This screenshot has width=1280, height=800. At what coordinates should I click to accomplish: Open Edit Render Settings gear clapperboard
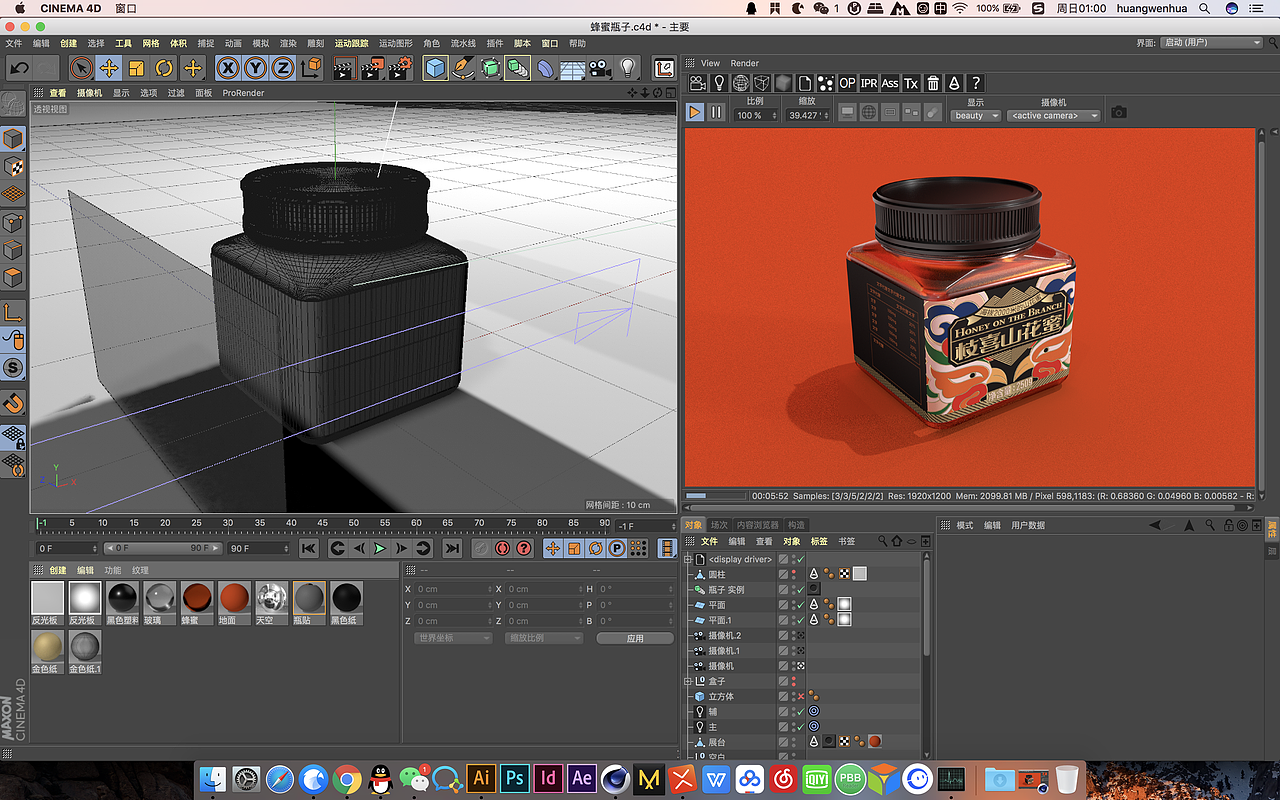(x=400, y=68)
